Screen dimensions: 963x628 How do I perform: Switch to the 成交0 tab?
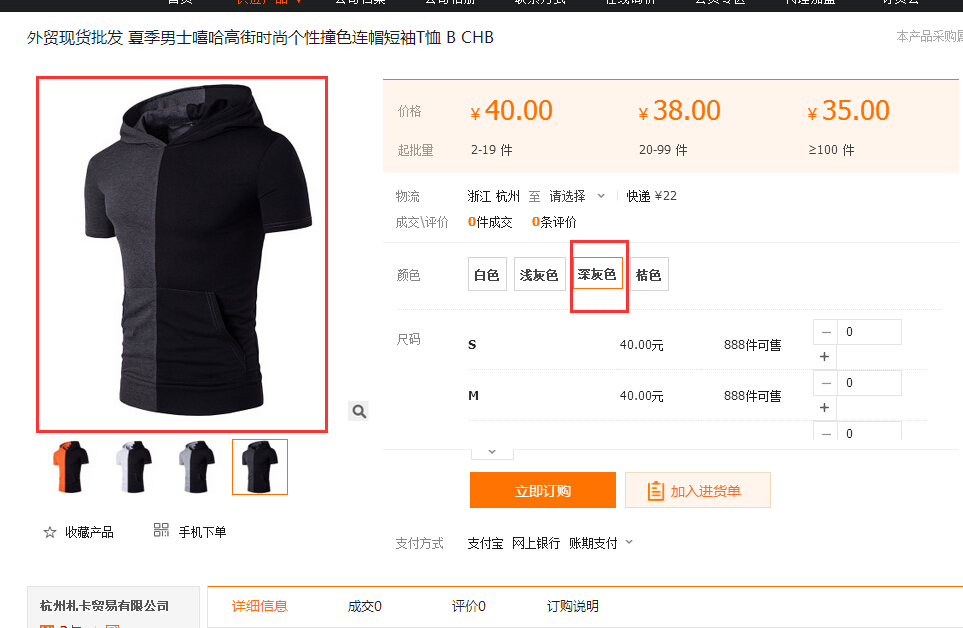[365, 607]
